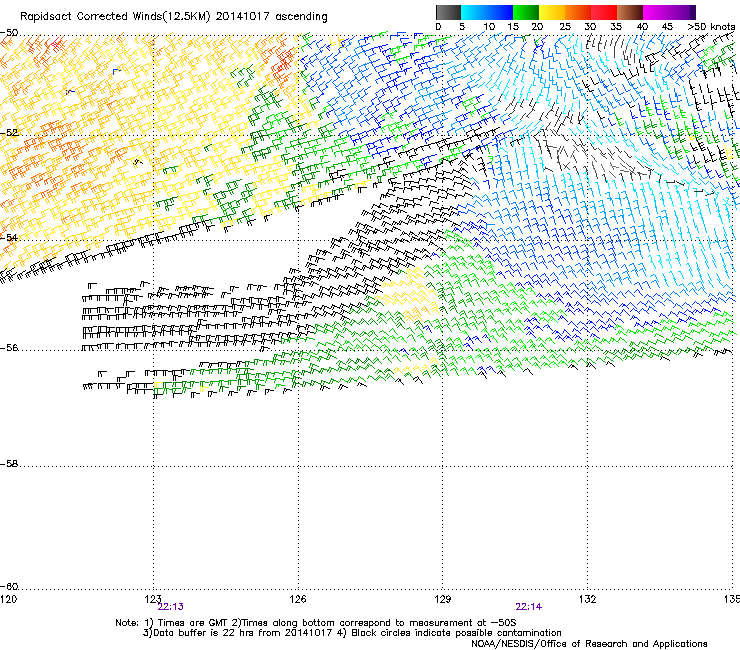Click the '120' longitude axis label
The width and height of the screenshot is (740, 650).
click(8, 599)
